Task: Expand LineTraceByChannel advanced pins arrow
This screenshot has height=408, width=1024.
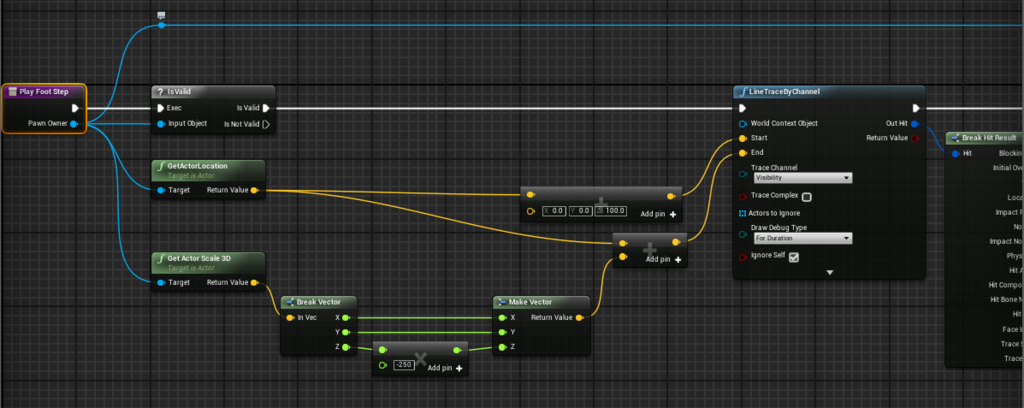Action: [x=829, y=272]
